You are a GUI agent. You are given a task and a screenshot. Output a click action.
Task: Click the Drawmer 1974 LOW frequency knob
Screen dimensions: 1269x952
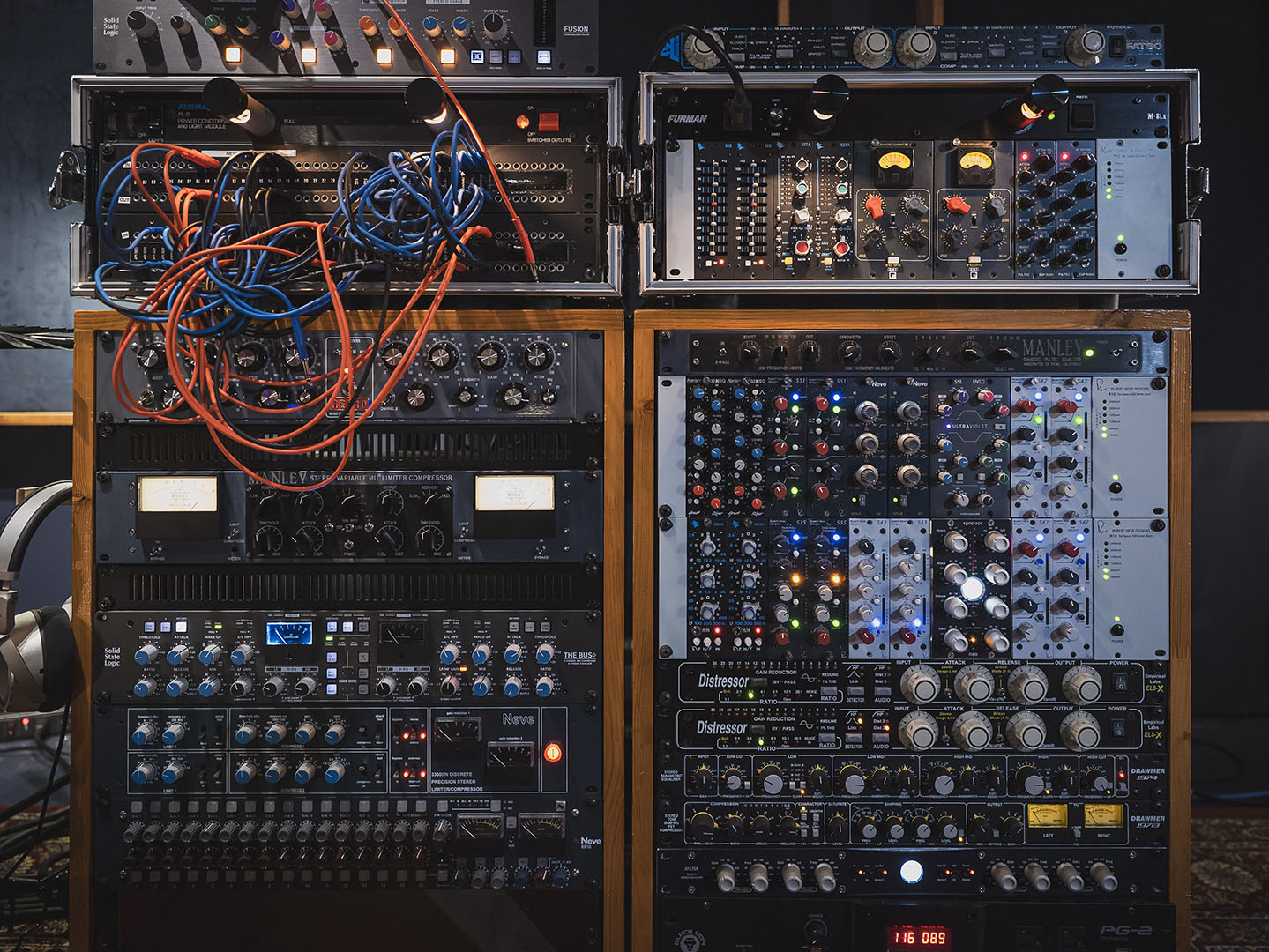click(x=771, y=781)
